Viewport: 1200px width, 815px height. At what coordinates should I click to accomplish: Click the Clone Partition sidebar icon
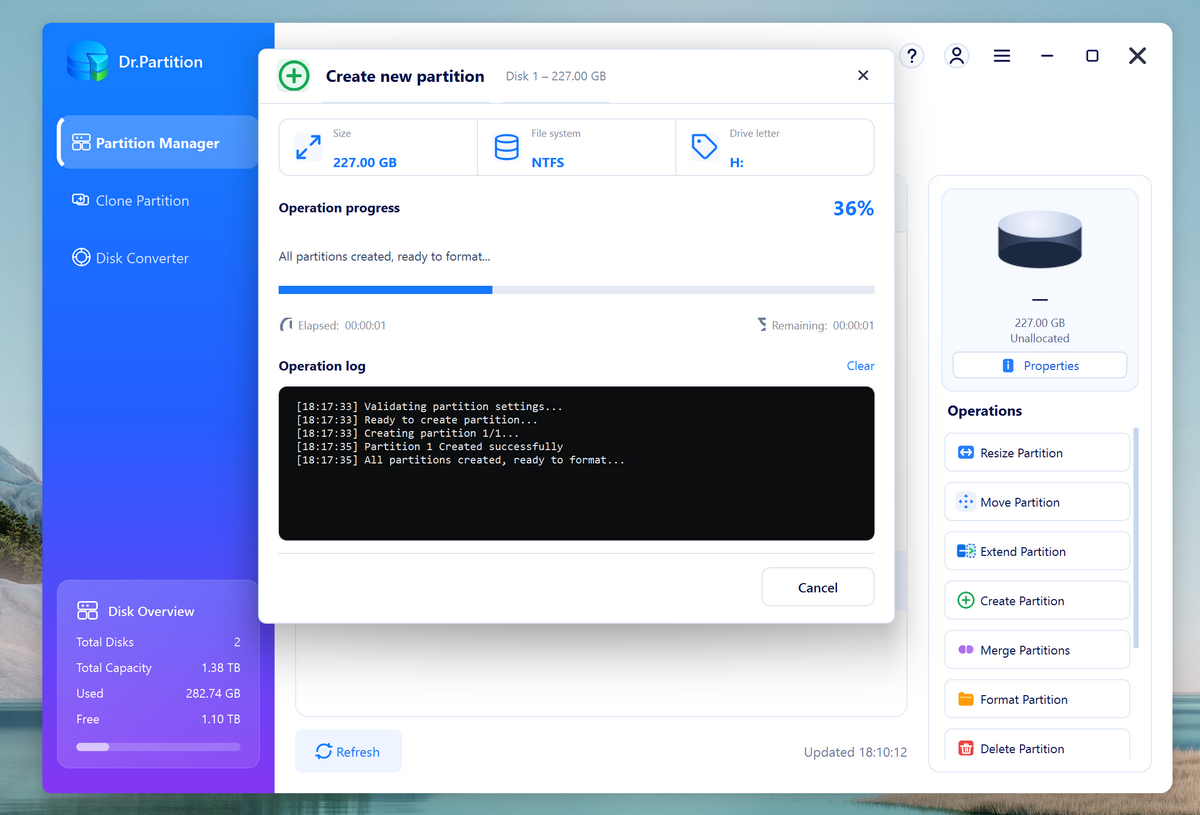[81, 200]
